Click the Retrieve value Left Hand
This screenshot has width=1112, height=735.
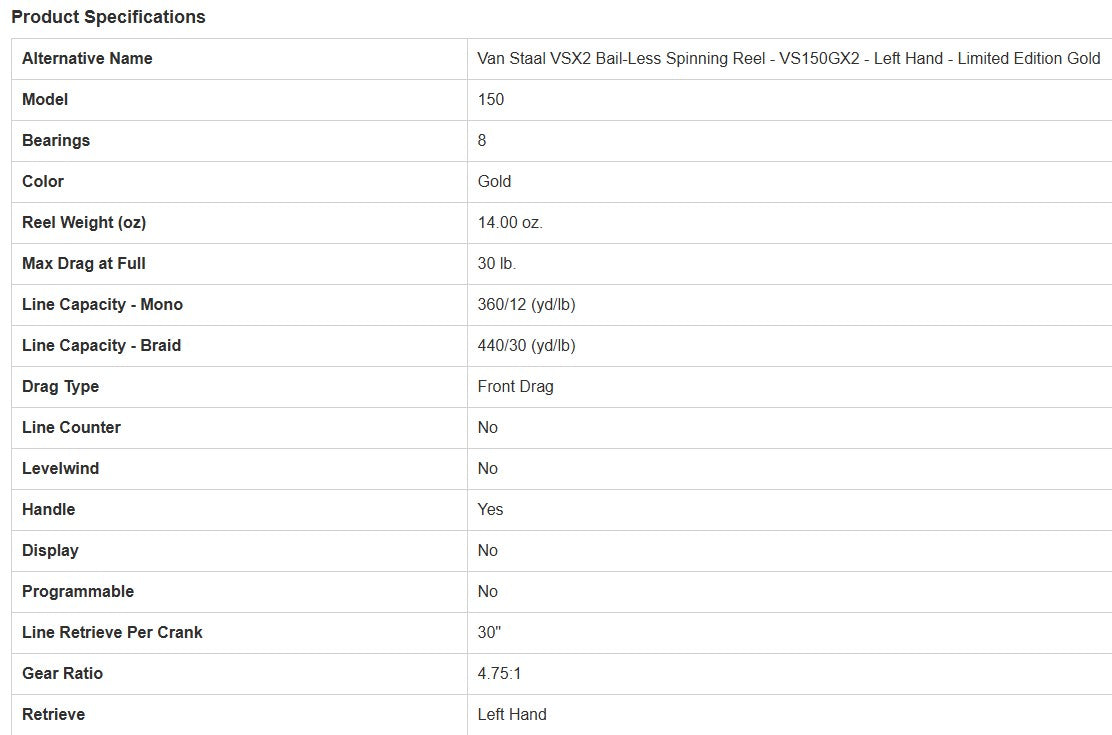pos(512,714)
